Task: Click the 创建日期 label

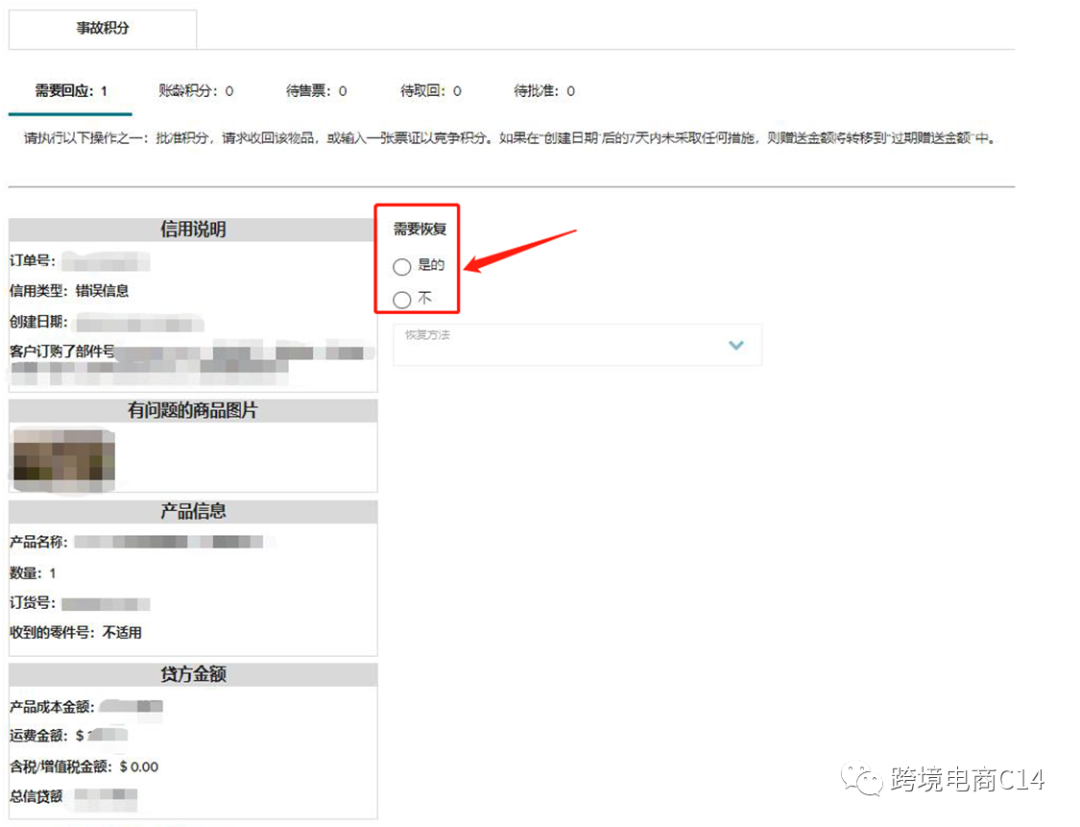Action: click(39, 322)
